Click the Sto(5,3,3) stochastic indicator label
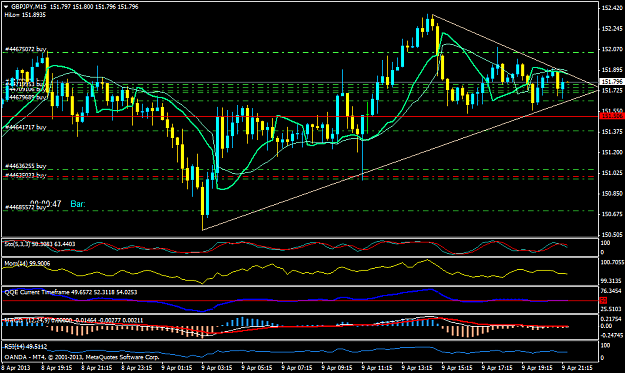This screenshot has width=625, height=373. [x=40, y=244]
